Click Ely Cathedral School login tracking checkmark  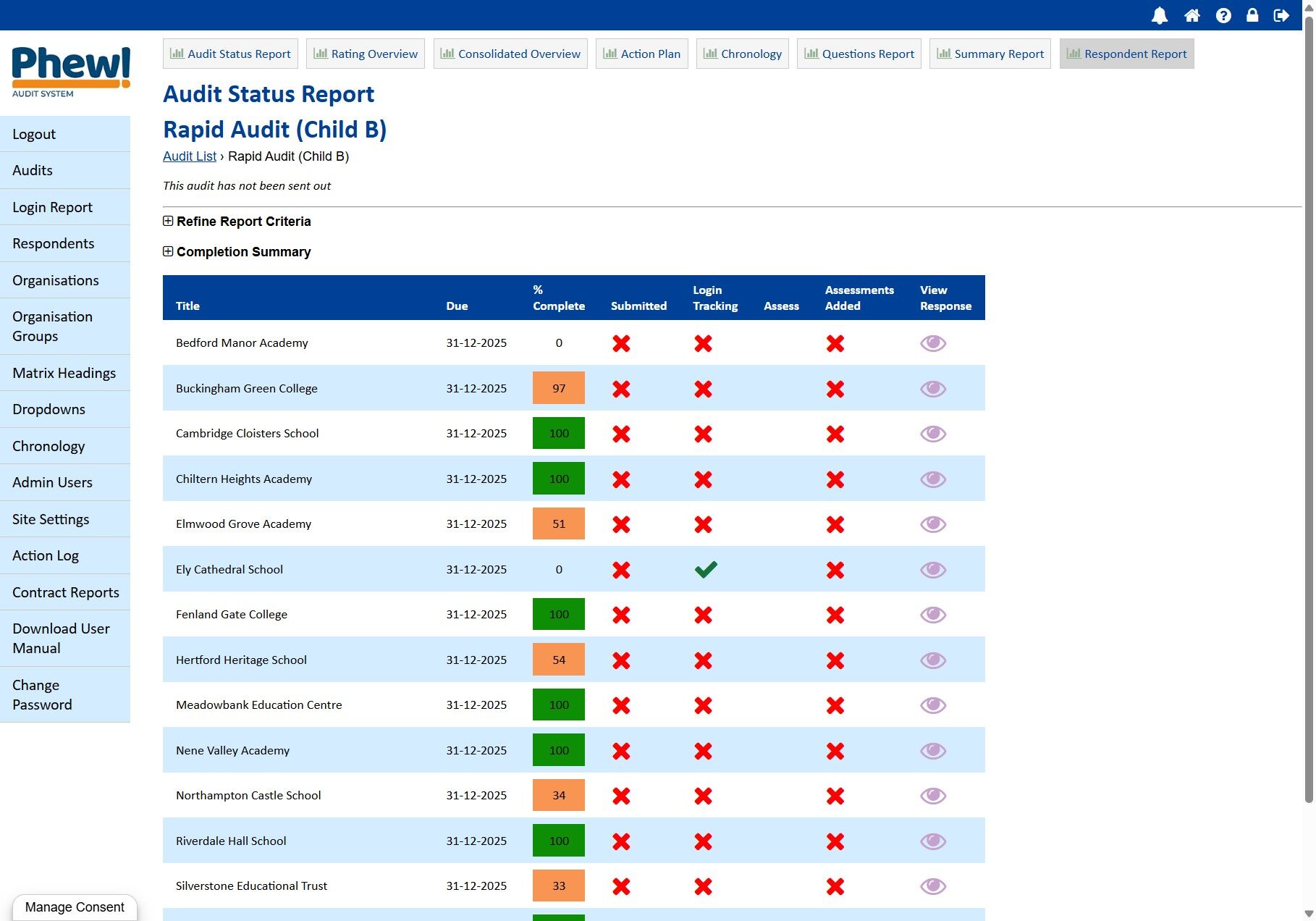(705, 569)
